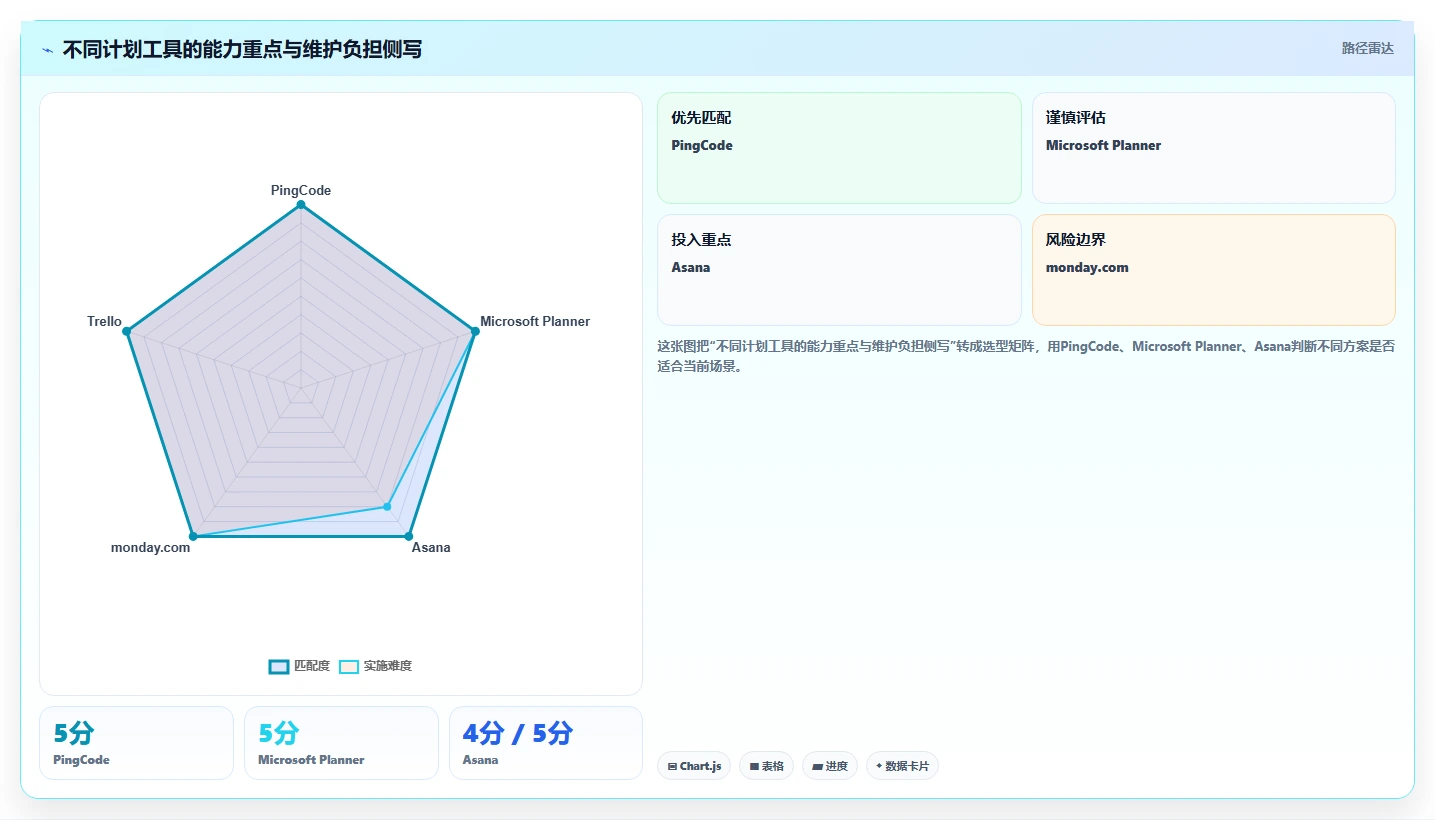Open the 谨慎评估 Microsoft Planner card
Image resolution: width=1435 pixels, height=820 pixels.
[1213, 148]
